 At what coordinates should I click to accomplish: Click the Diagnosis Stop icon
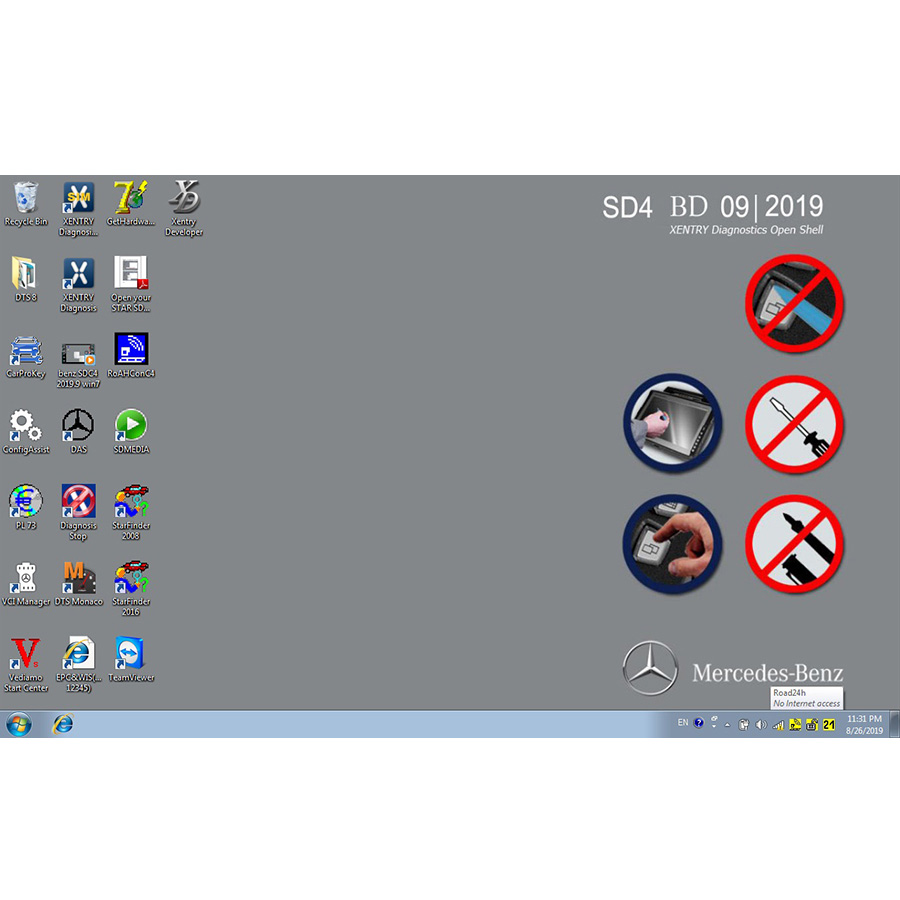(78, 502)
